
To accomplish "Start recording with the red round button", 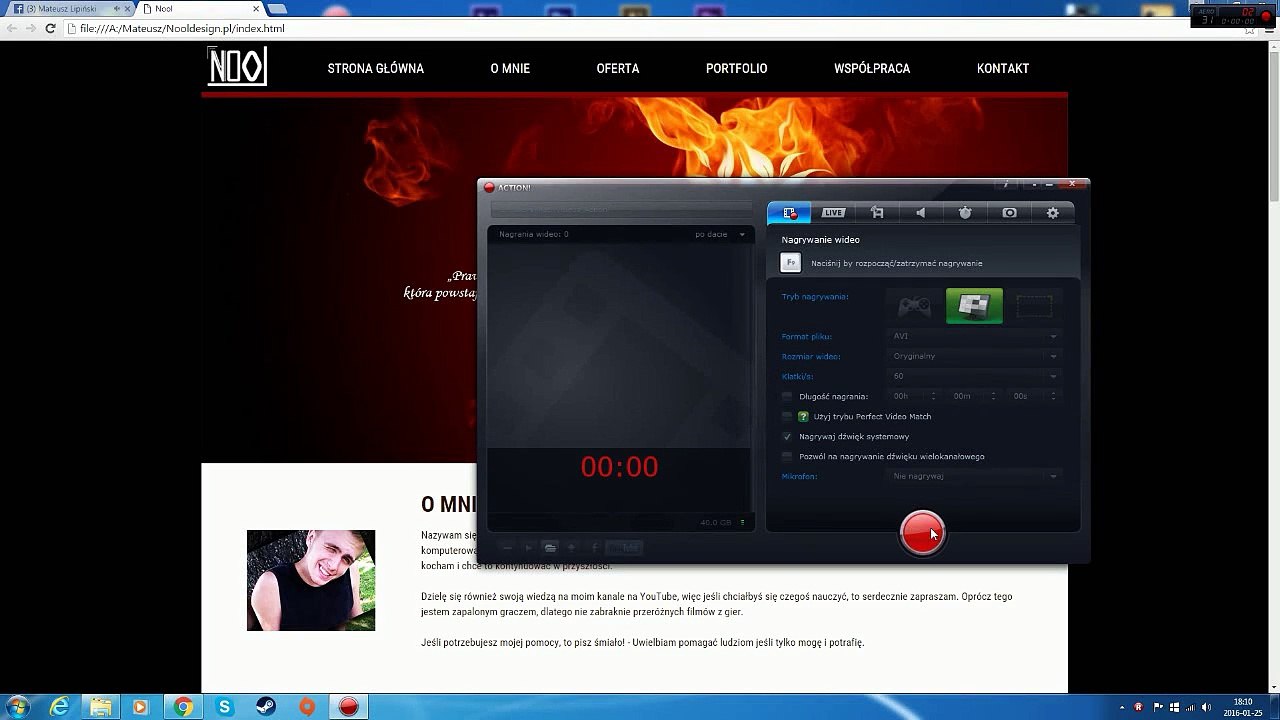I will pos(922,532).
